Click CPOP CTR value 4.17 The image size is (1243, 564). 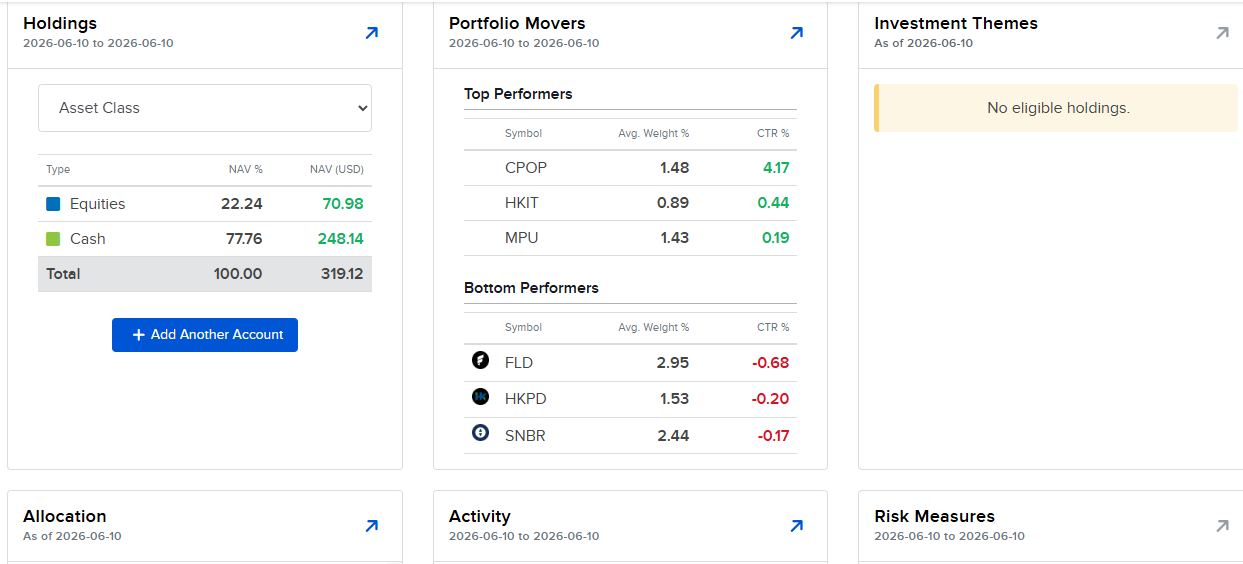point(776,168)
